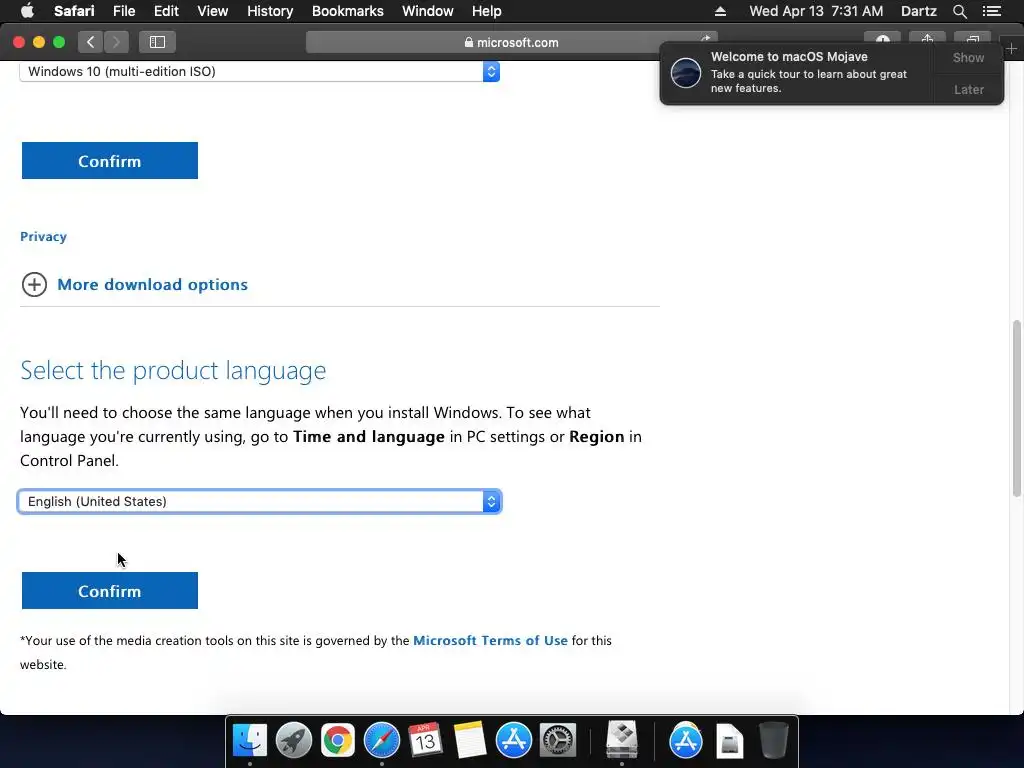Open Notes icon in the Dock
This screenshot has width=1024, height=768.
(470, 741)
